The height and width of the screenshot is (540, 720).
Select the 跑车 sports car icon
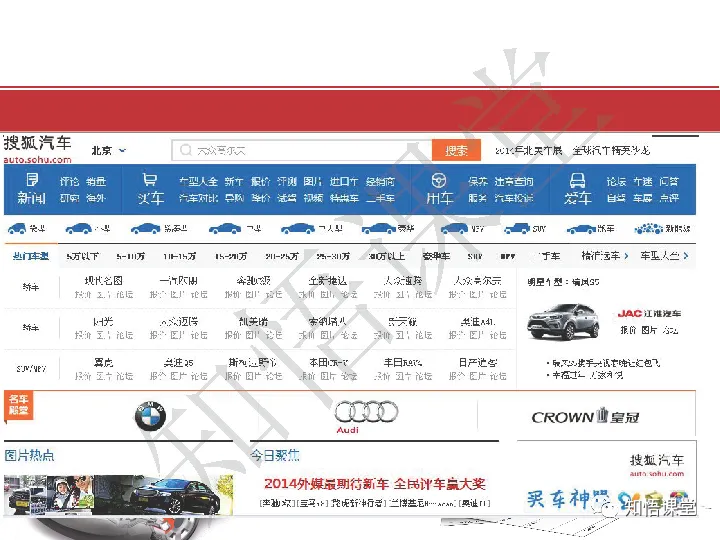click(x=581, y=229)
